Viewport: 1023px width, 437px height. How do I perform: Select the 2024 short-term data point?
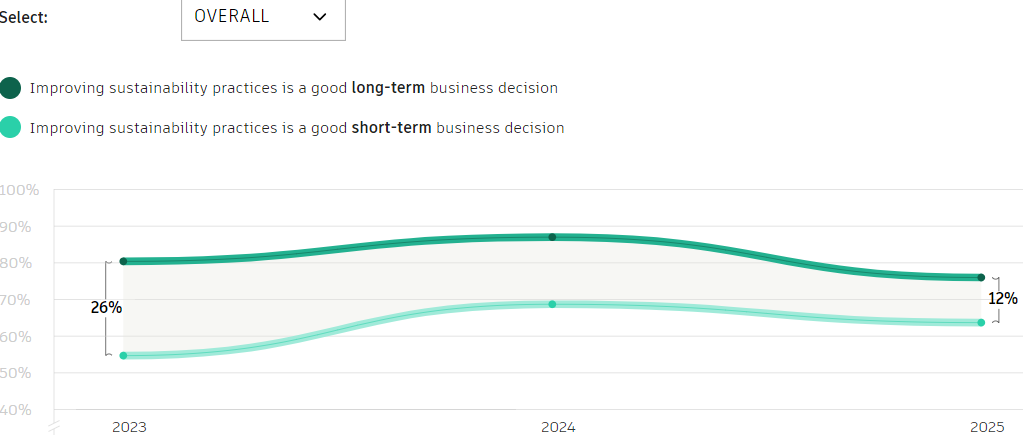point(552,304)
